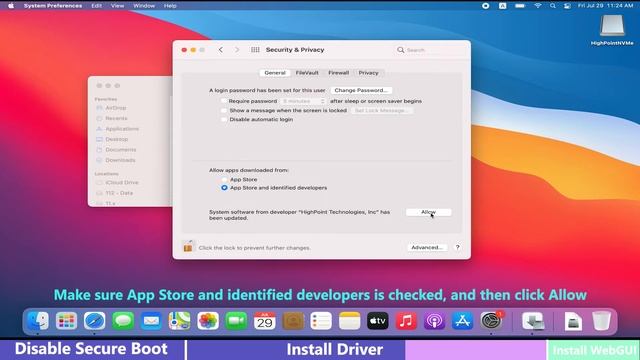Launch FaceTime from the dock
The image size is (640, 360).
236,321
